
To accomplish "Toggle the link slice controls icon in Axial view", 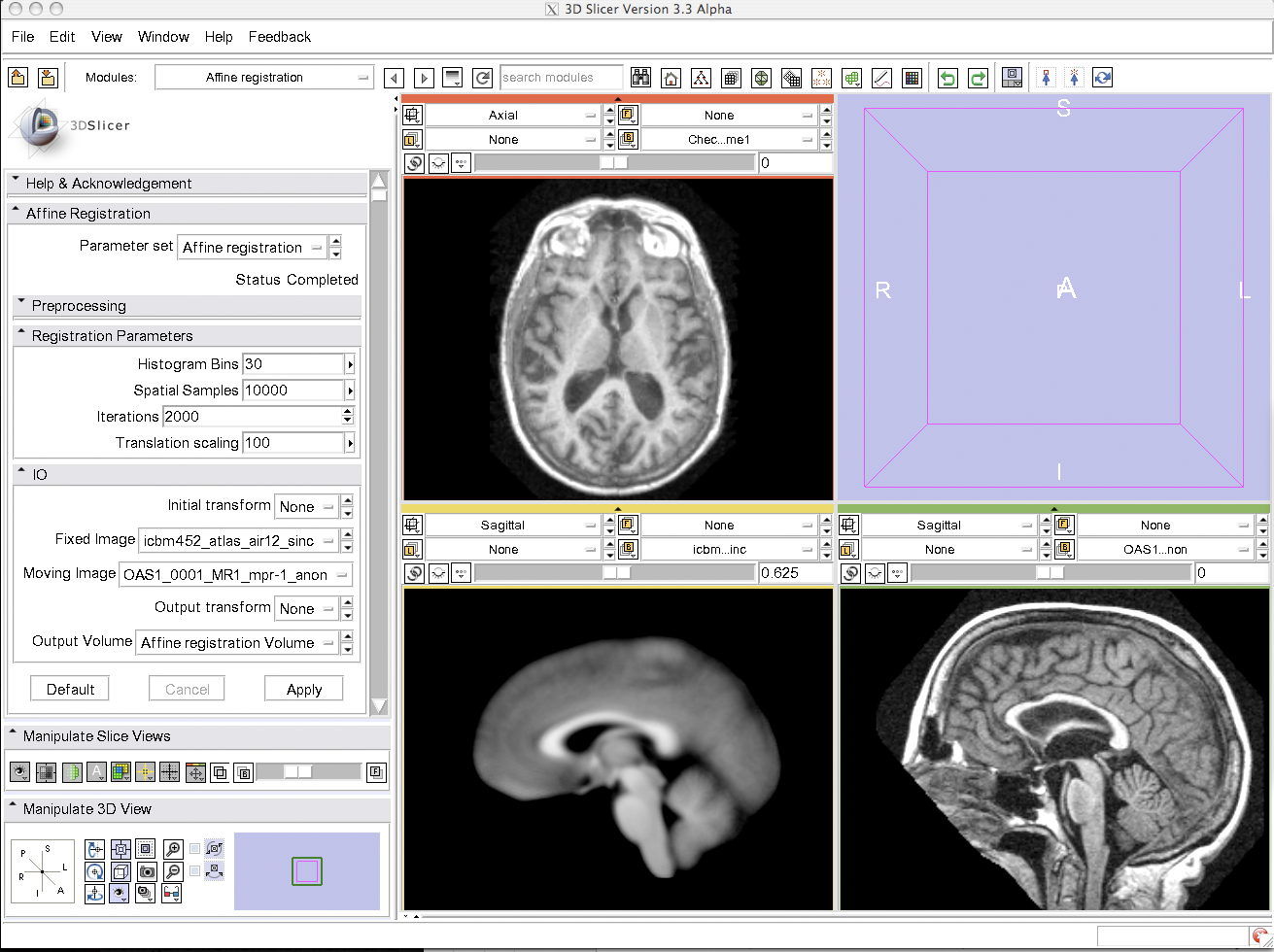I will tap(414, 163).
